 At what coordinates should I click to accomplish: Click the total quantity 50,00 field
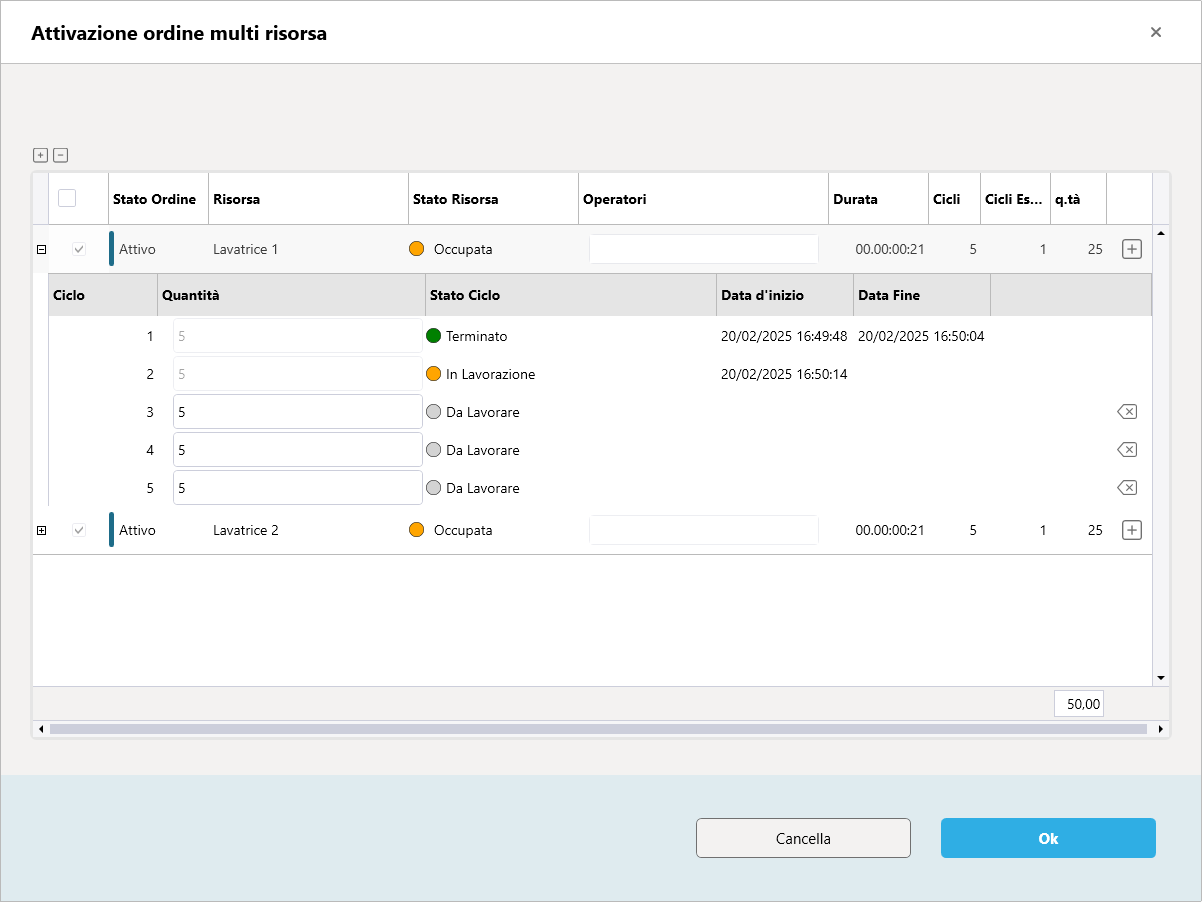coord(1079,703)
